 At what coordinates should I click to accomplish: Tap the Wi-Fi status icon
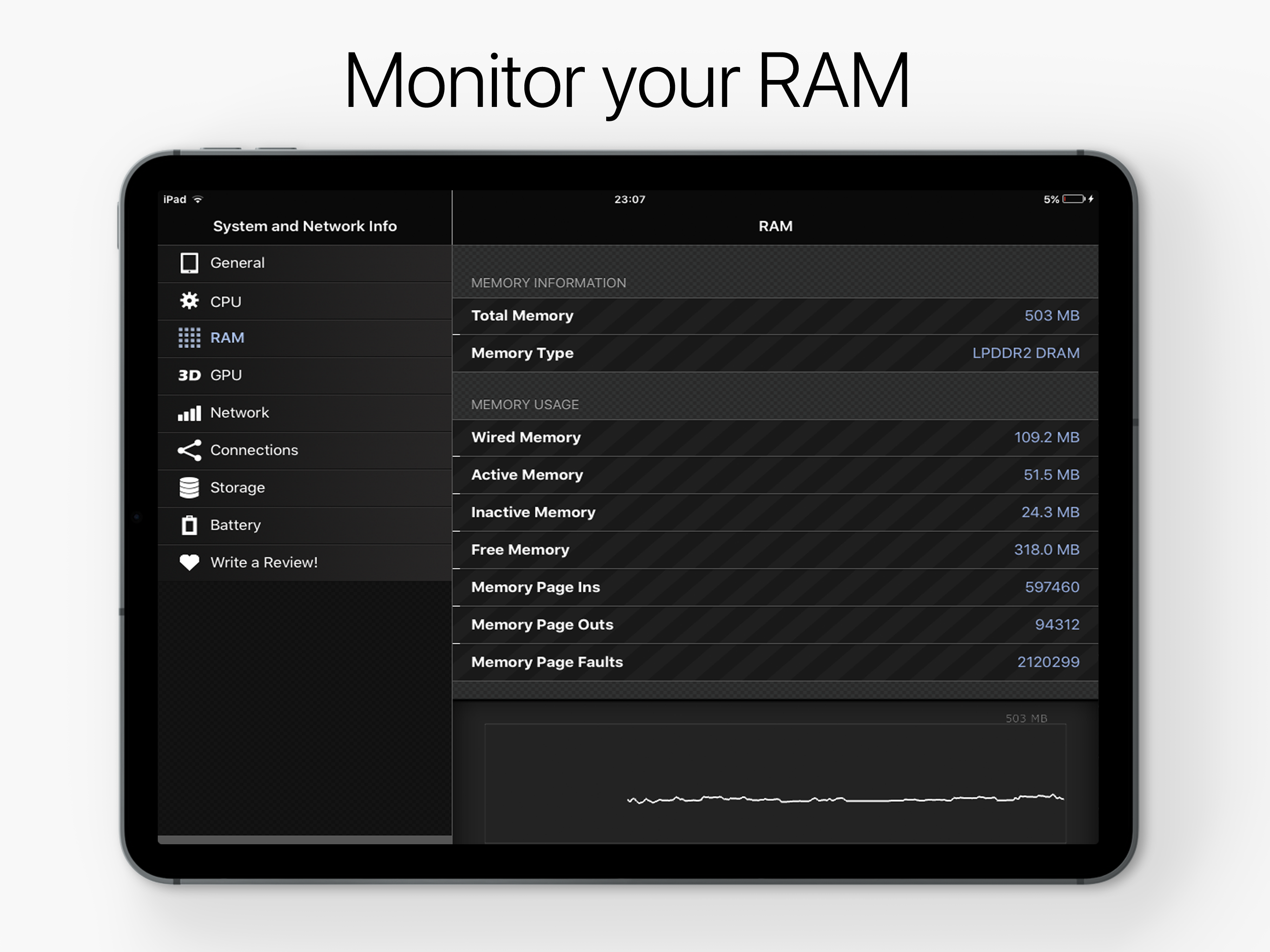point(198,199)
